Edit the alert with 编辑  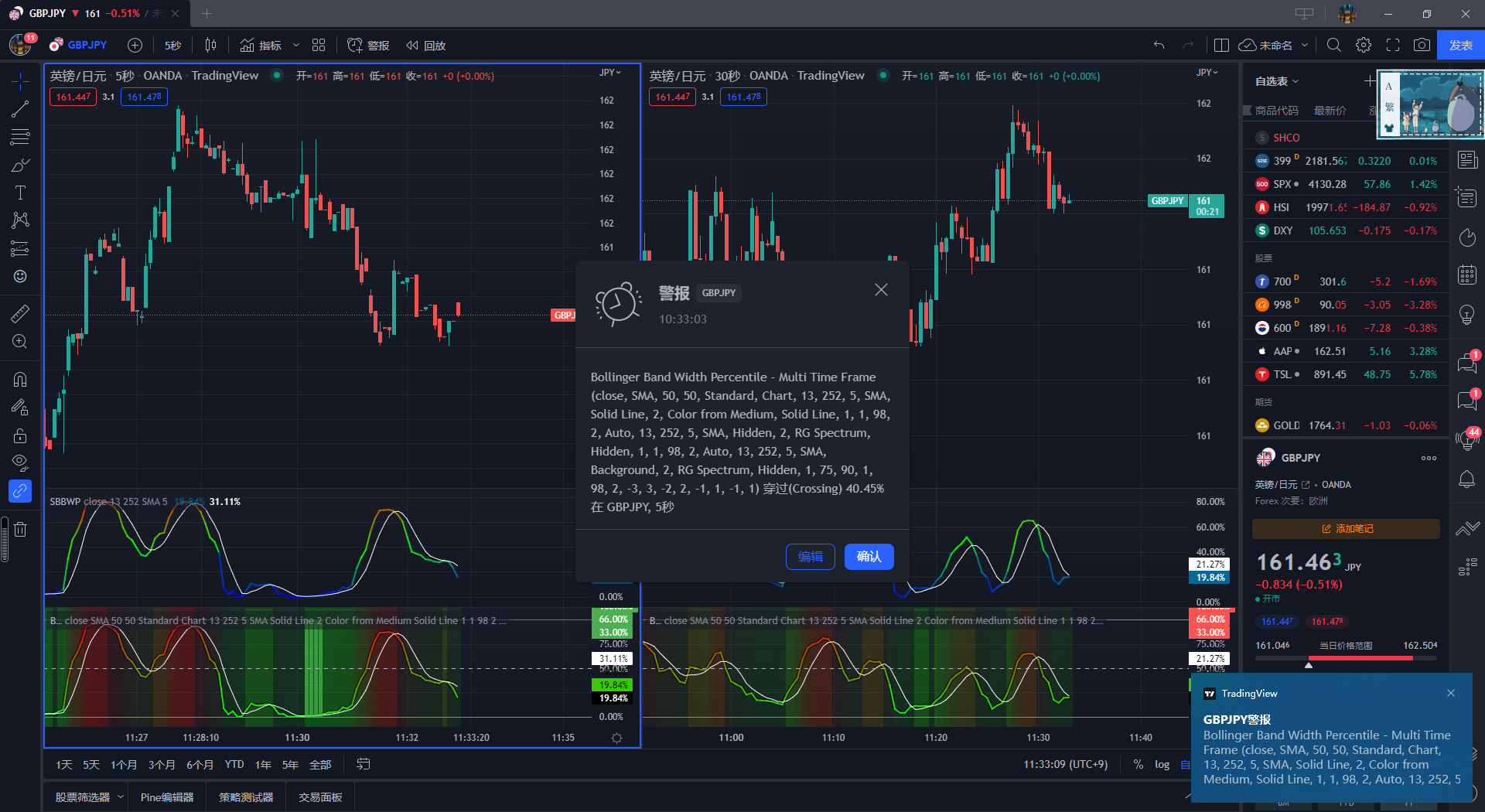(810, 556)
